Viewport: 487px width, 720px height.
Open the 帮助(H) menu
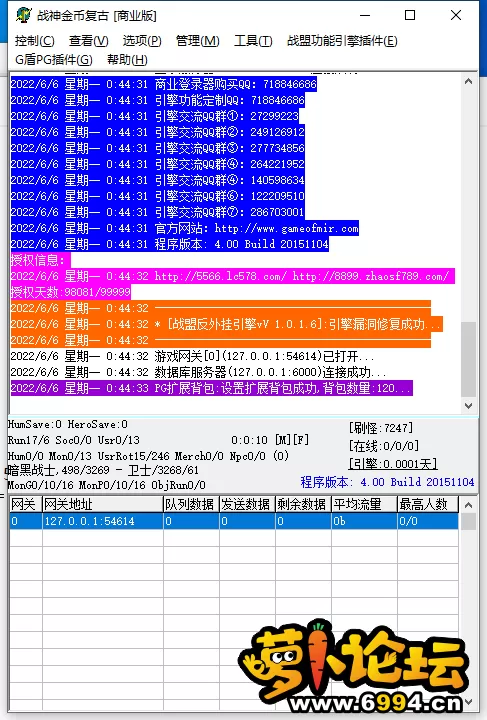pyautogui.click(x=127, y=60)
